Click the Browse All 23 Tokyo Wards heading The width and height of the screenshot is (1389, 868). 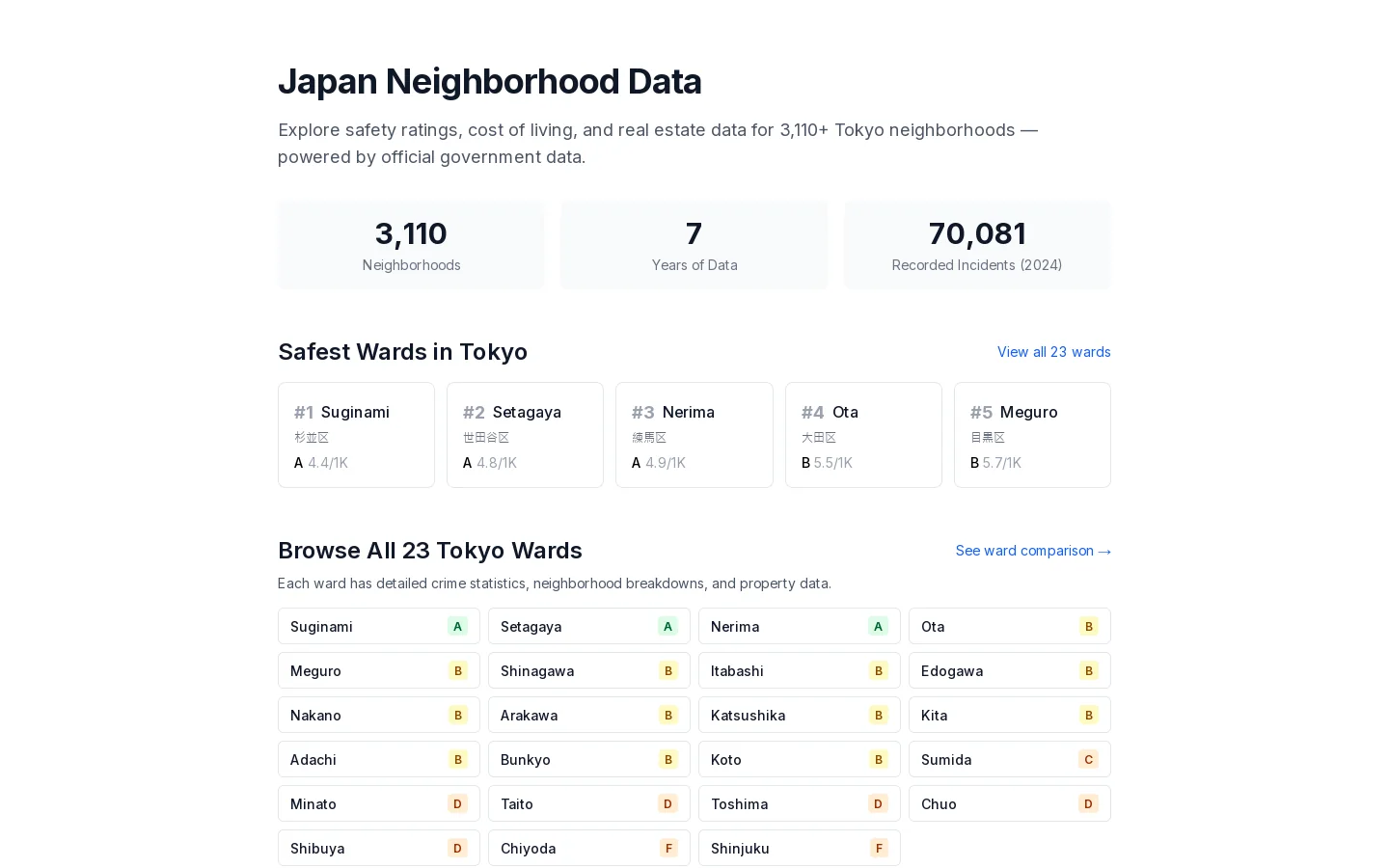[x=430, y=551]
